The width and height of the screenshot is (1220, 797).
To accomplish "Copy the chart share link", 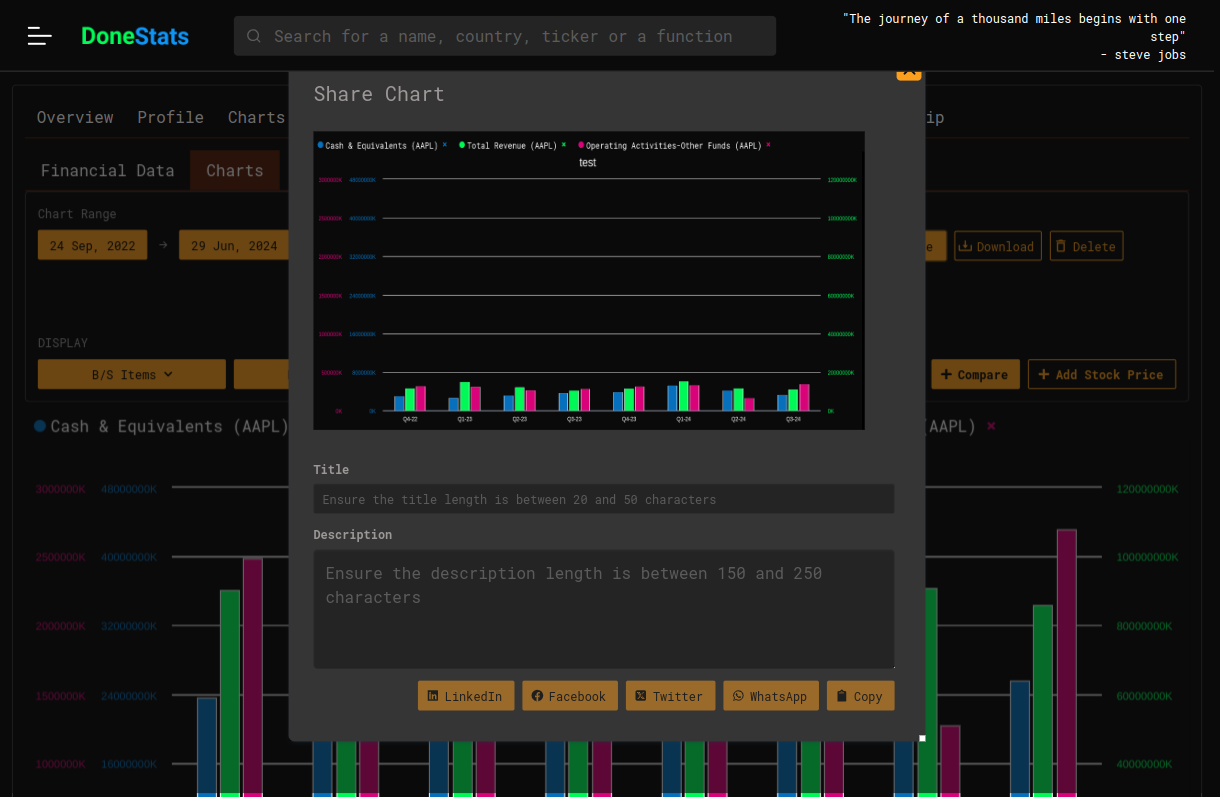I will [x=860, y=696].
